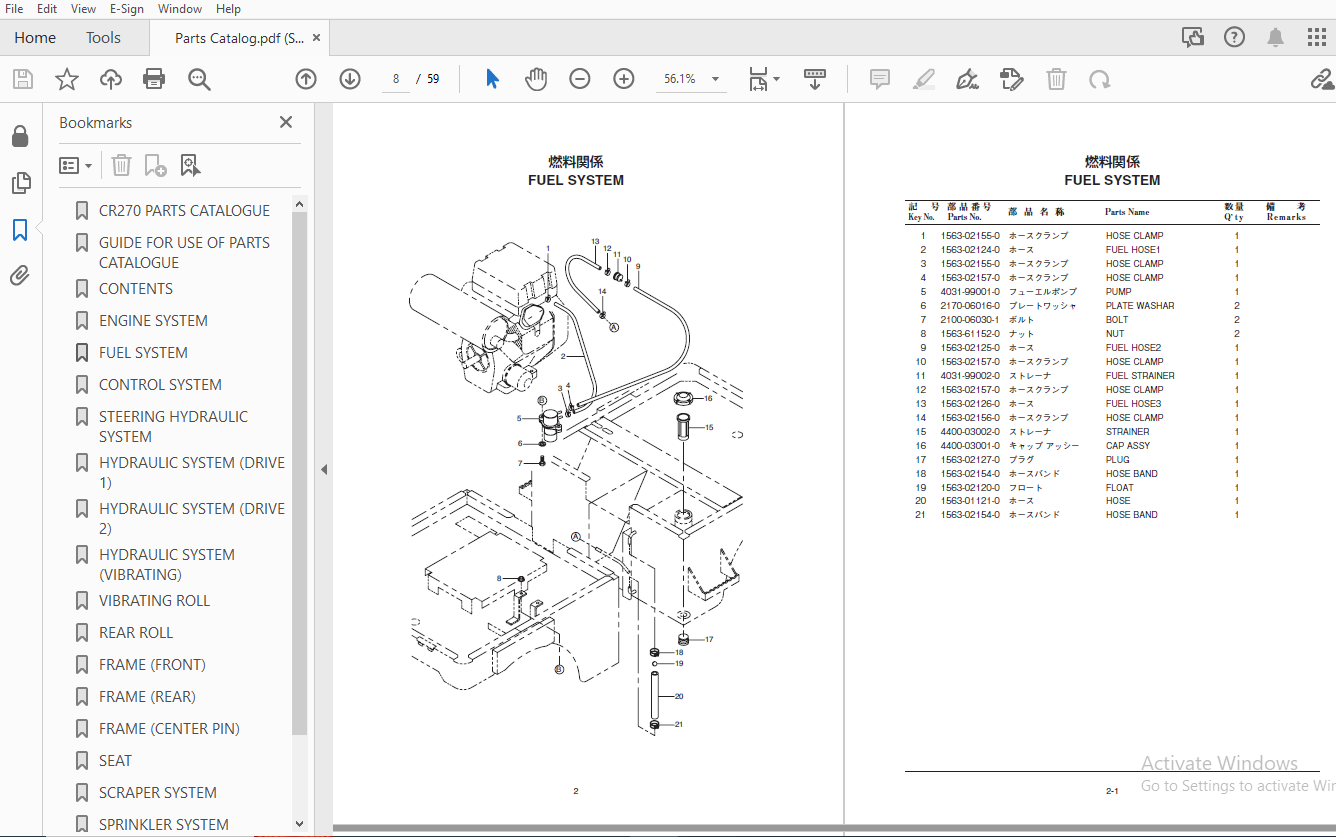Jump to the CONTENTS bookmark
This screenshot has height=837, width=1336.
tap(136, 289)
